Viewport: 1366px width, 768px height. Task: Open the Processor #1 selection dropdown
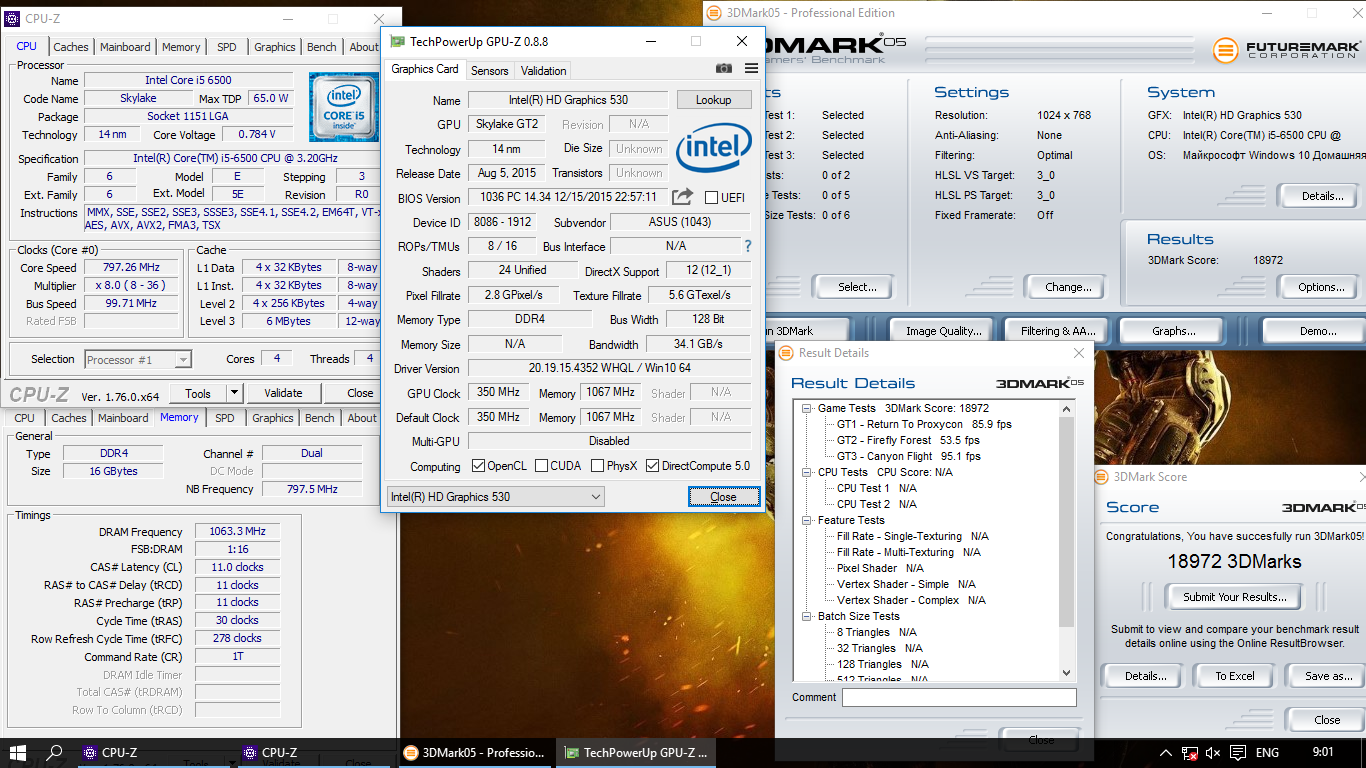coord(138,360)
